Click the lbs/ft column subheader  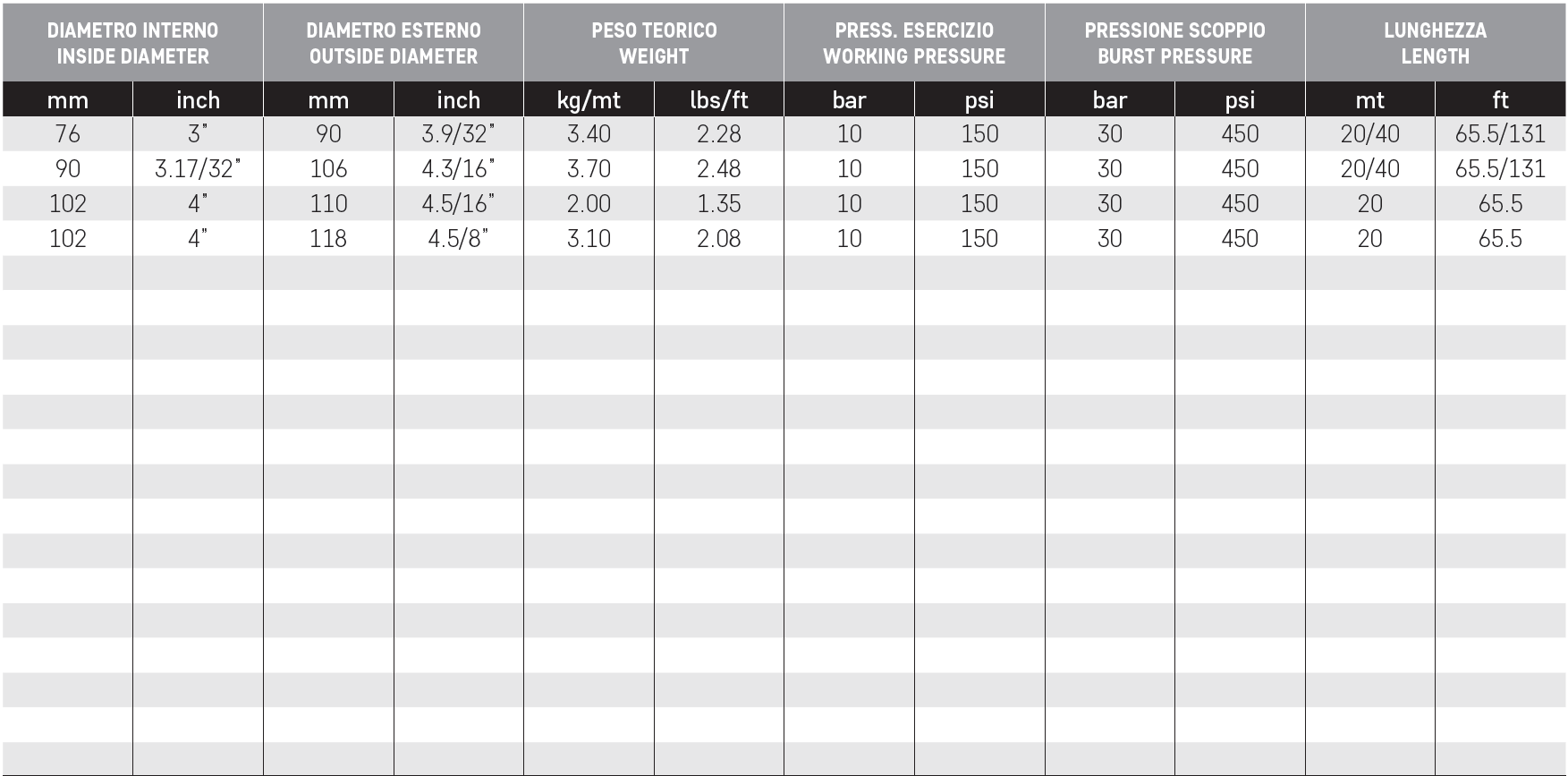[x=719, y=99]
